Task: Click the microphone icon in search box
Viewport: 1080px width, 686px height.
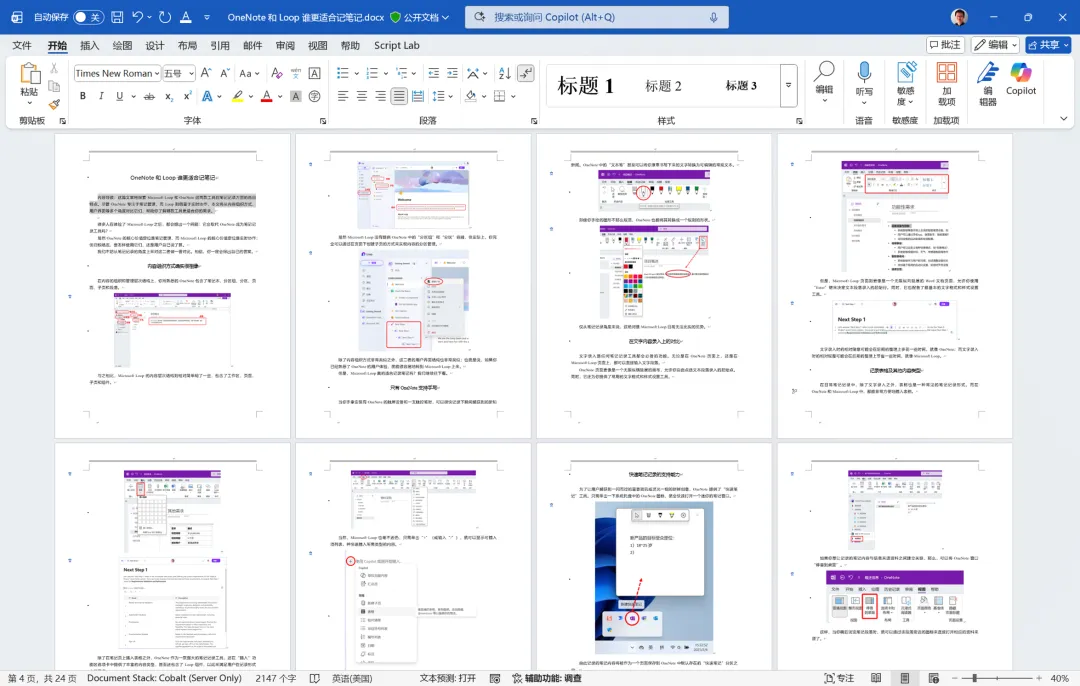Action: 714,17
